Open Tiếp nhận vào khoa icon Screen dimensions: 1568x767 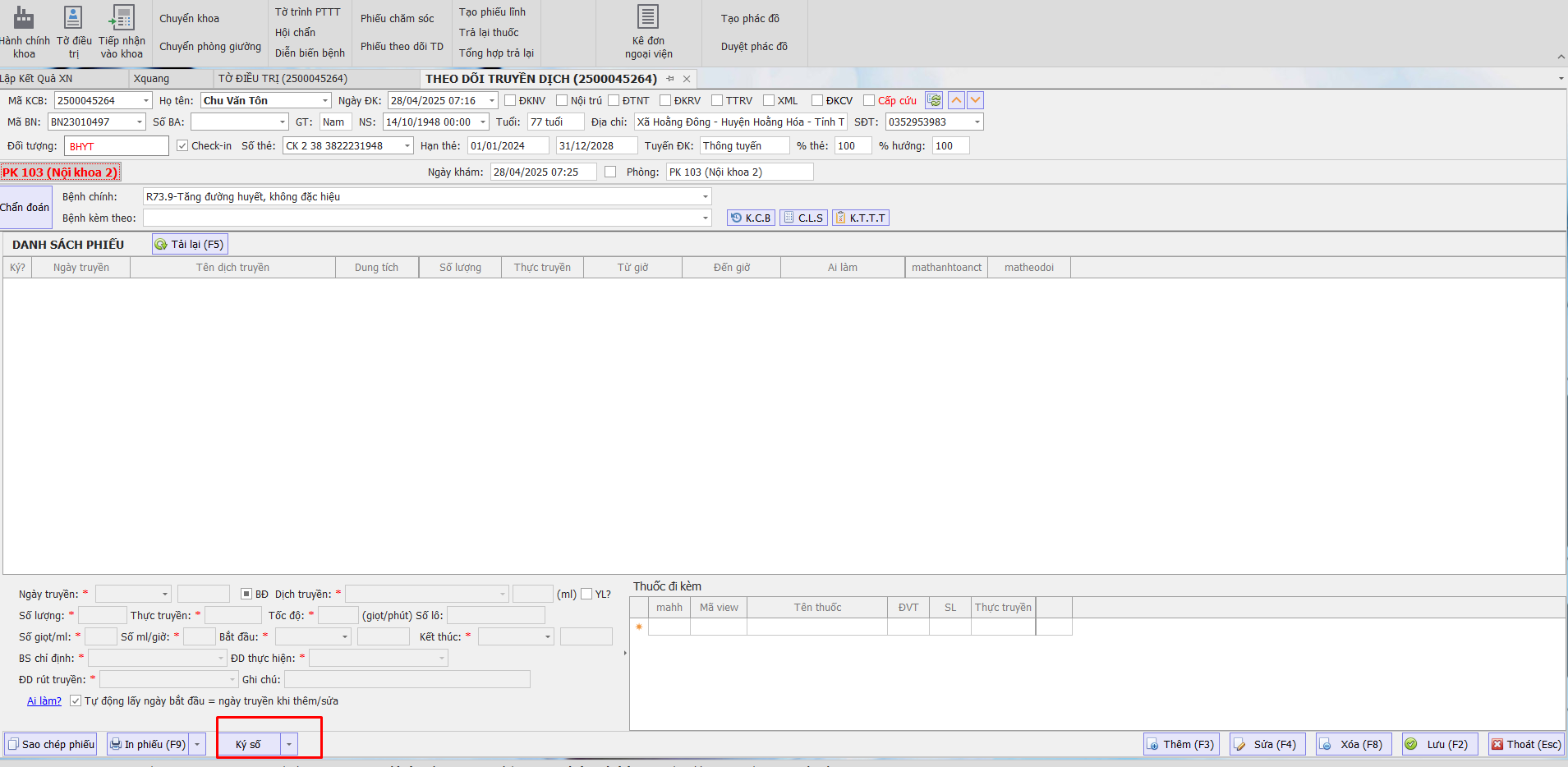click(122, 32)
